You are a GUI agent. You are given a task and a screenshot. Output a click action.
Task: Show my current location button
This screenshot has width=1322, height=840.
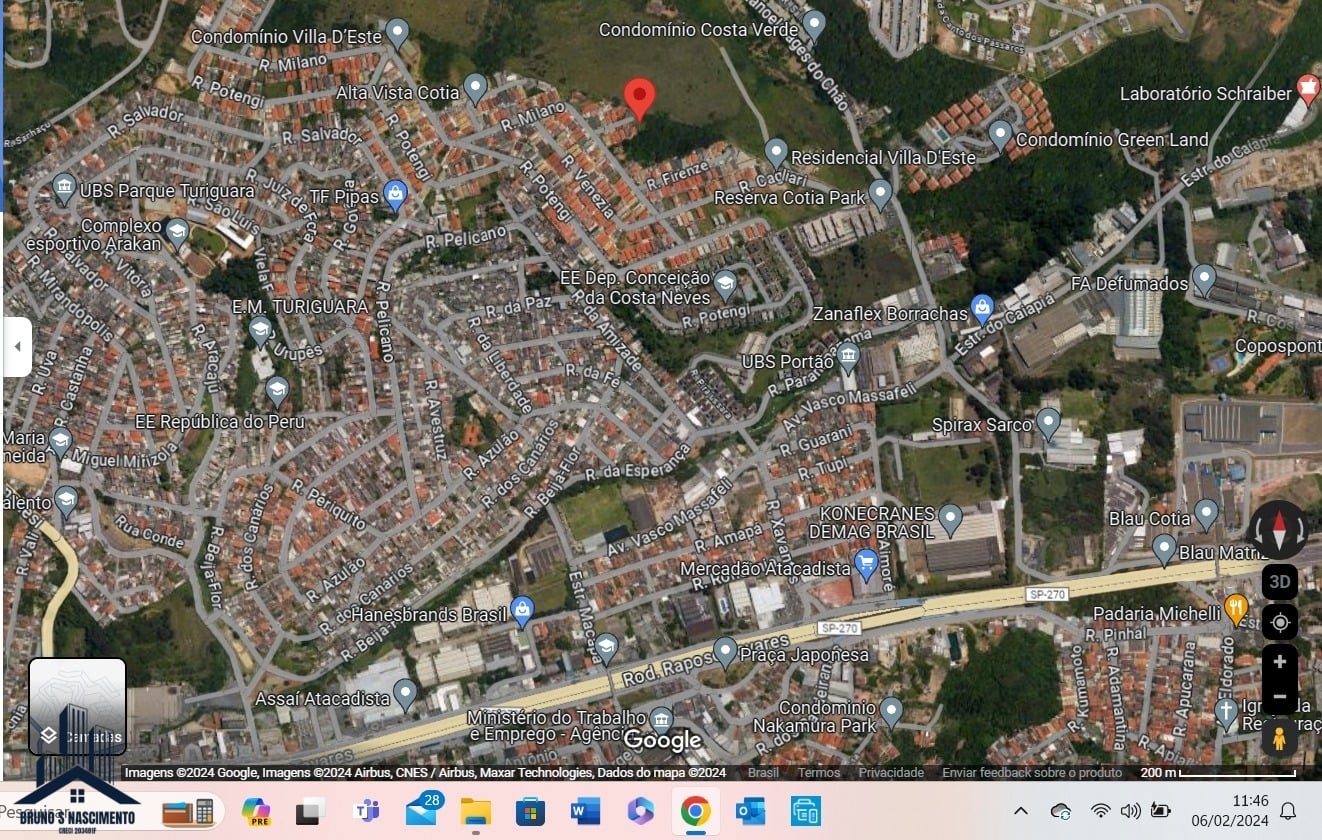(x=1279, y=623)
